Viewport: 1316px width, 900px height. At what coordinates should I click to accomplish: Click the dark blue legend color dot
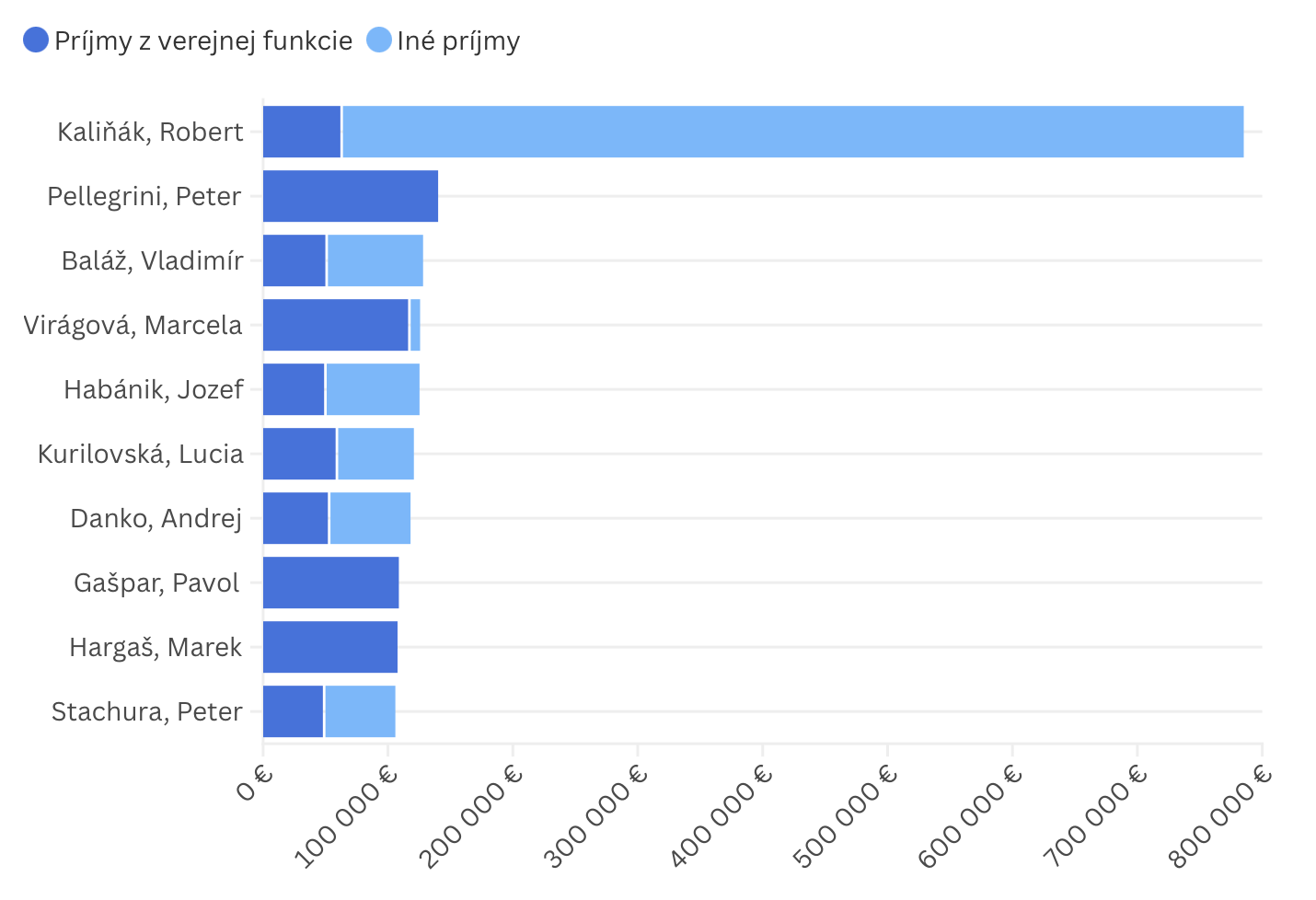[x=36, y=40]
